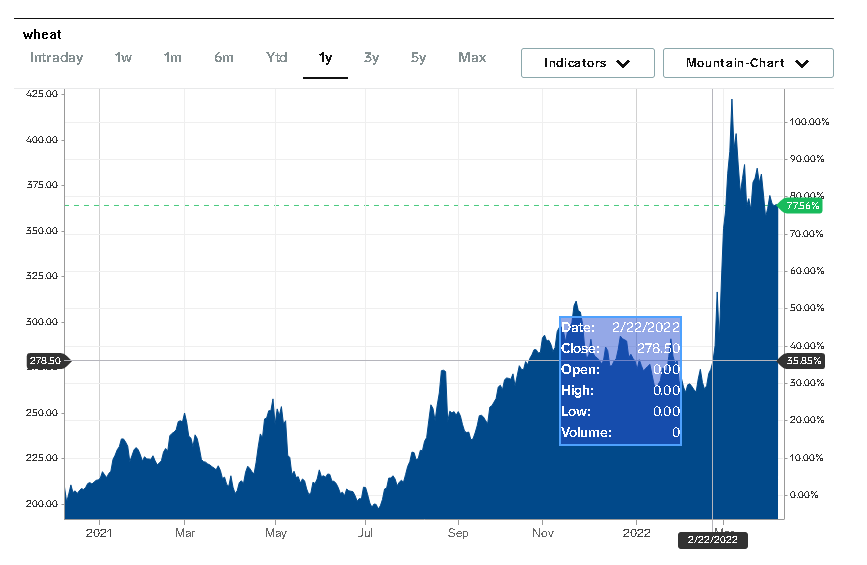Click the chevron arrow beside Indicators

[x=623, y=64]
